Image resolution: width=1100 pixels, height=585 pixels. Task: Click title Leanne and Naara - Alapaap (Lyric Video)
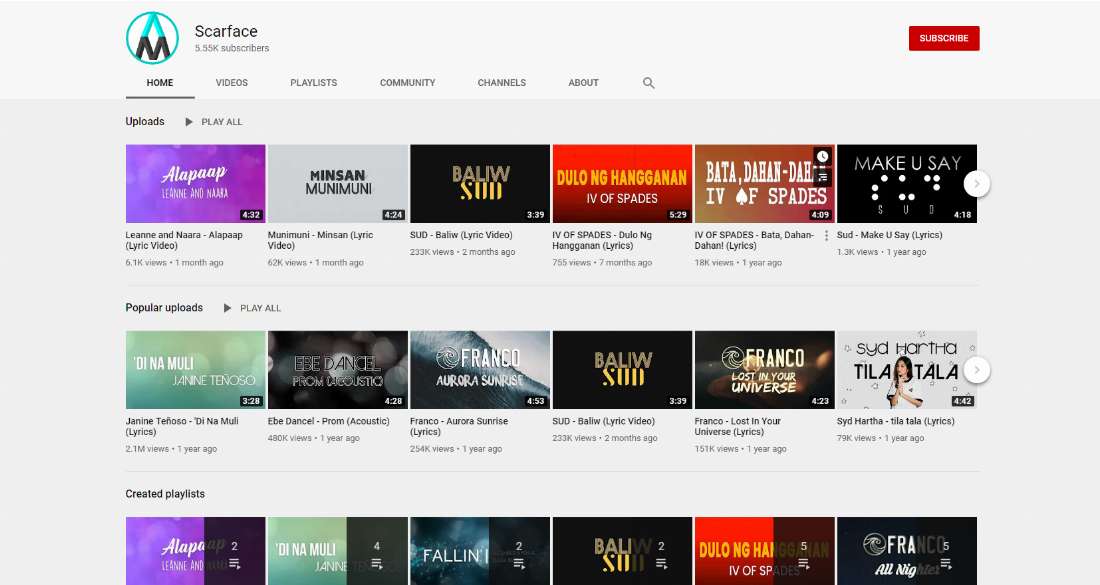click(x=185, y=241)
